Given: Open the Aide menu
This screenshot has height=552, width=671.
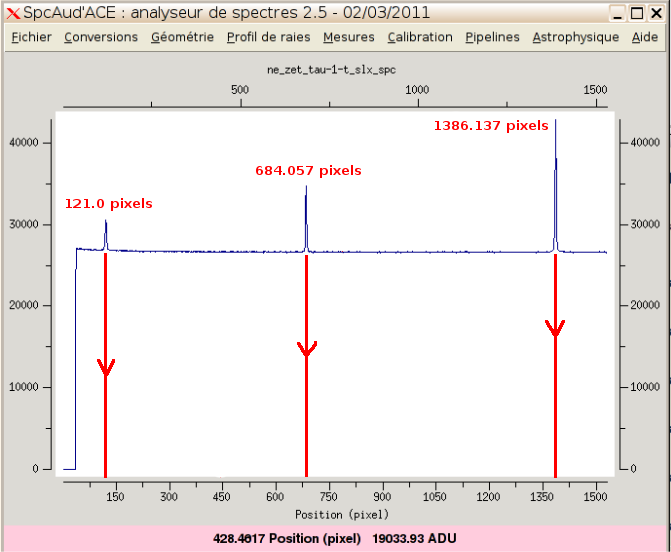Looking at the screenshot, I should (x=644, y=37).
